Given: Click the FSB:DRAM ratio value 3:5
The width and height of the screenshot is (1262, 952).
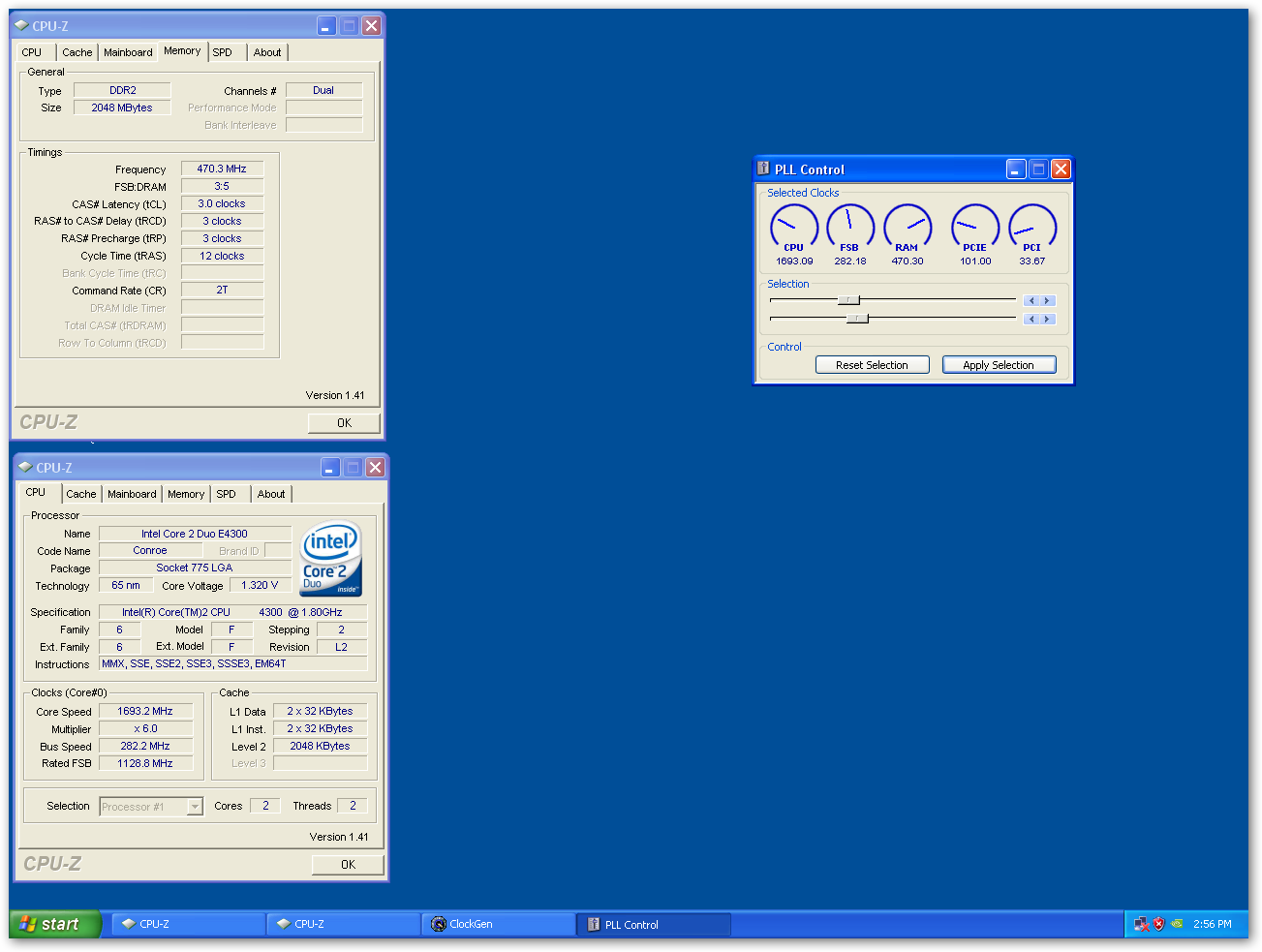Looking at the screenshot, I should click(x=222, y=186).
